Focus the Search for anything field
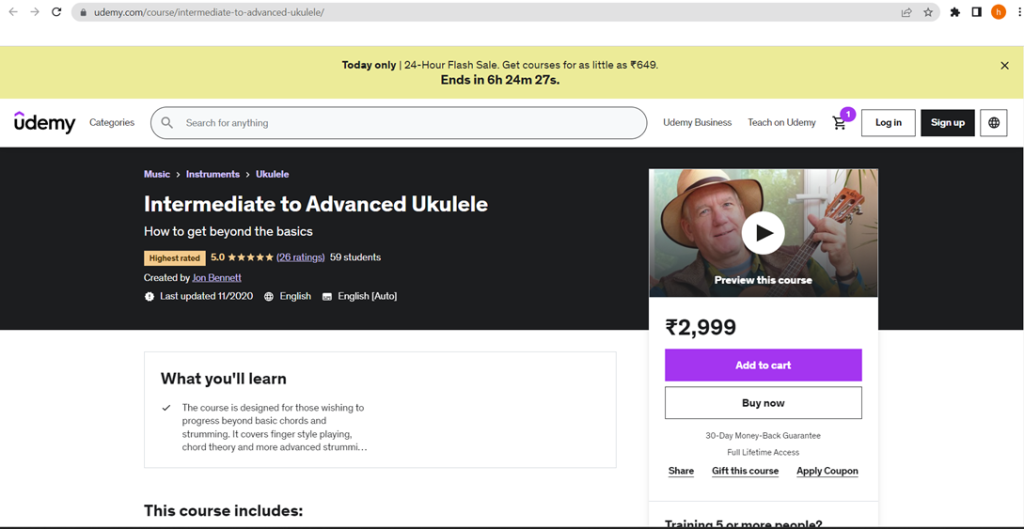Image resolution: width=1024 pixels, height=529 pixels. tap(398, 123)
